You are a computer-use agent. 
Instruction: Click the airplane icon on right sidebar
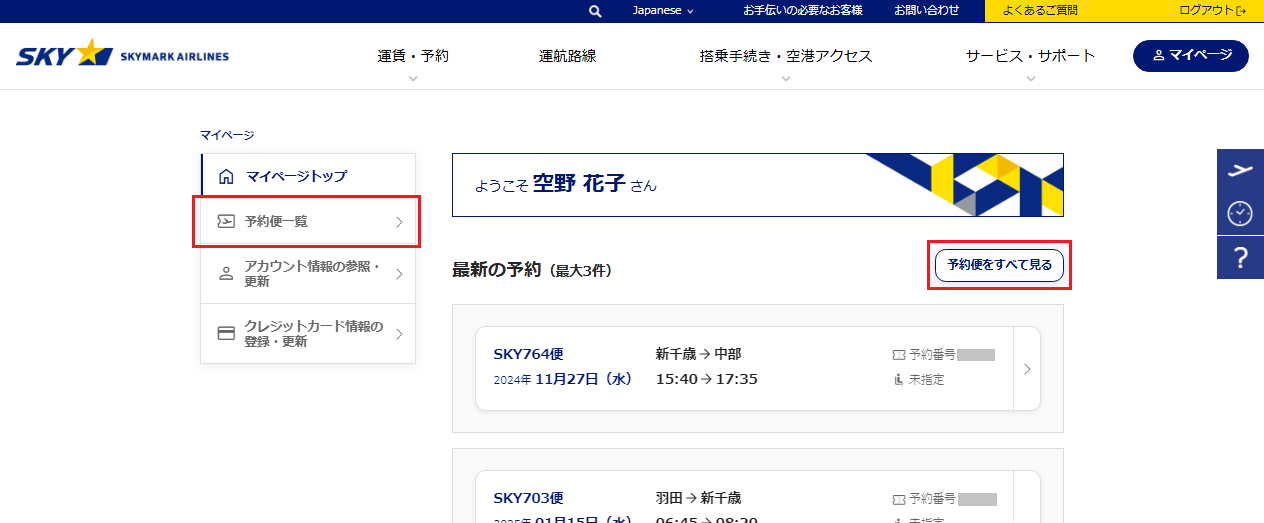1240,169
